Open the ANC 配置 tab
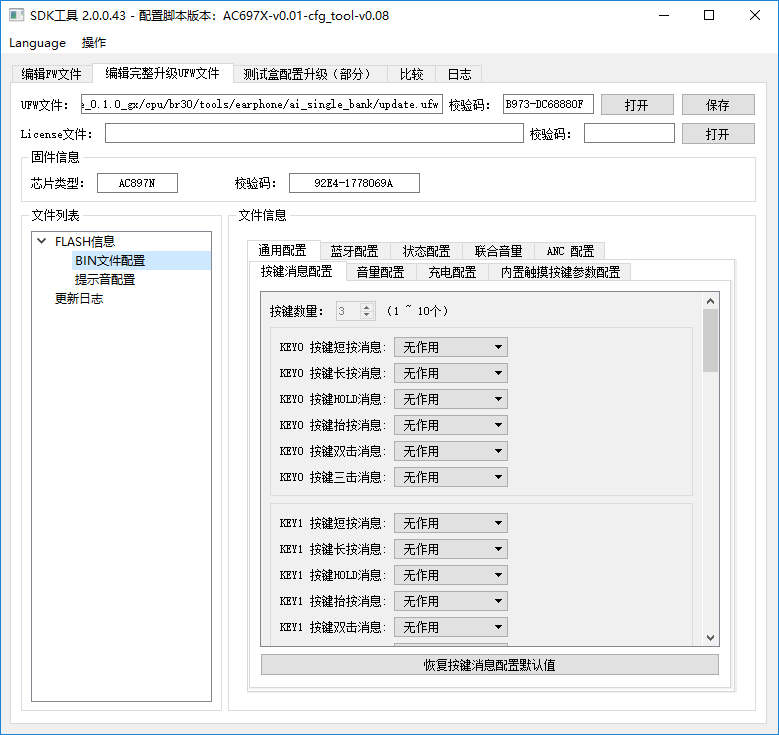 570,251
